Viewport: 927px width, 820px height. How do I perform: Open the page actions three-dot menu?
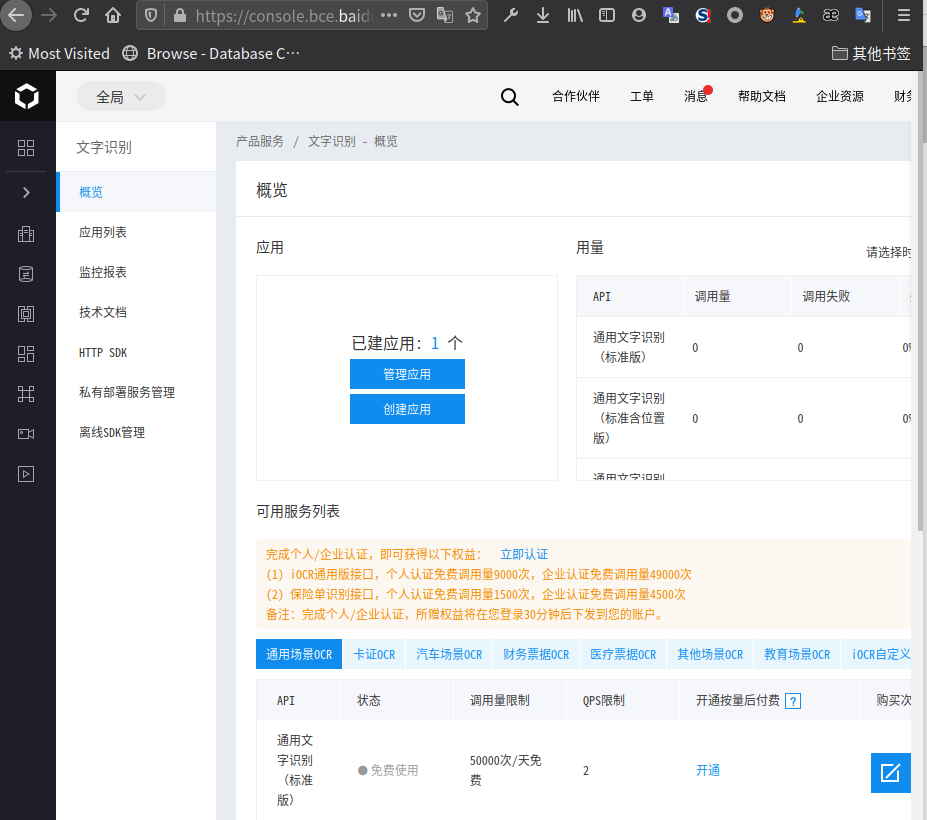pyautogui.click(x=388, y=15)
